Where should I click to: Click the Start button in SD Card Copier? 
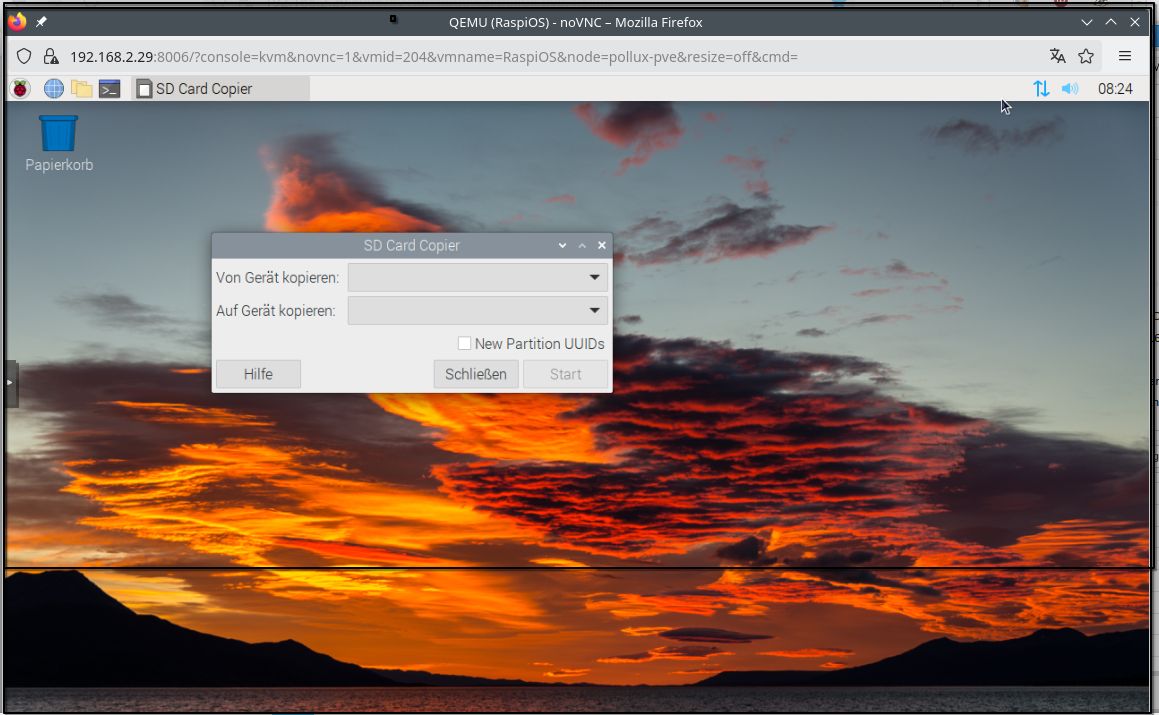tap(565, 374)
